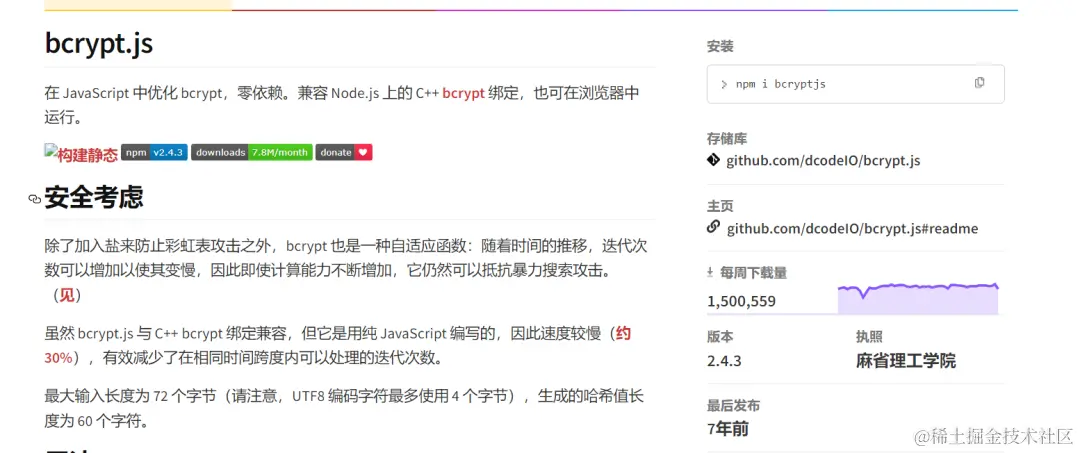Click the broken 构建静态 build badge

pyautogui.click(x=81, y=153)
